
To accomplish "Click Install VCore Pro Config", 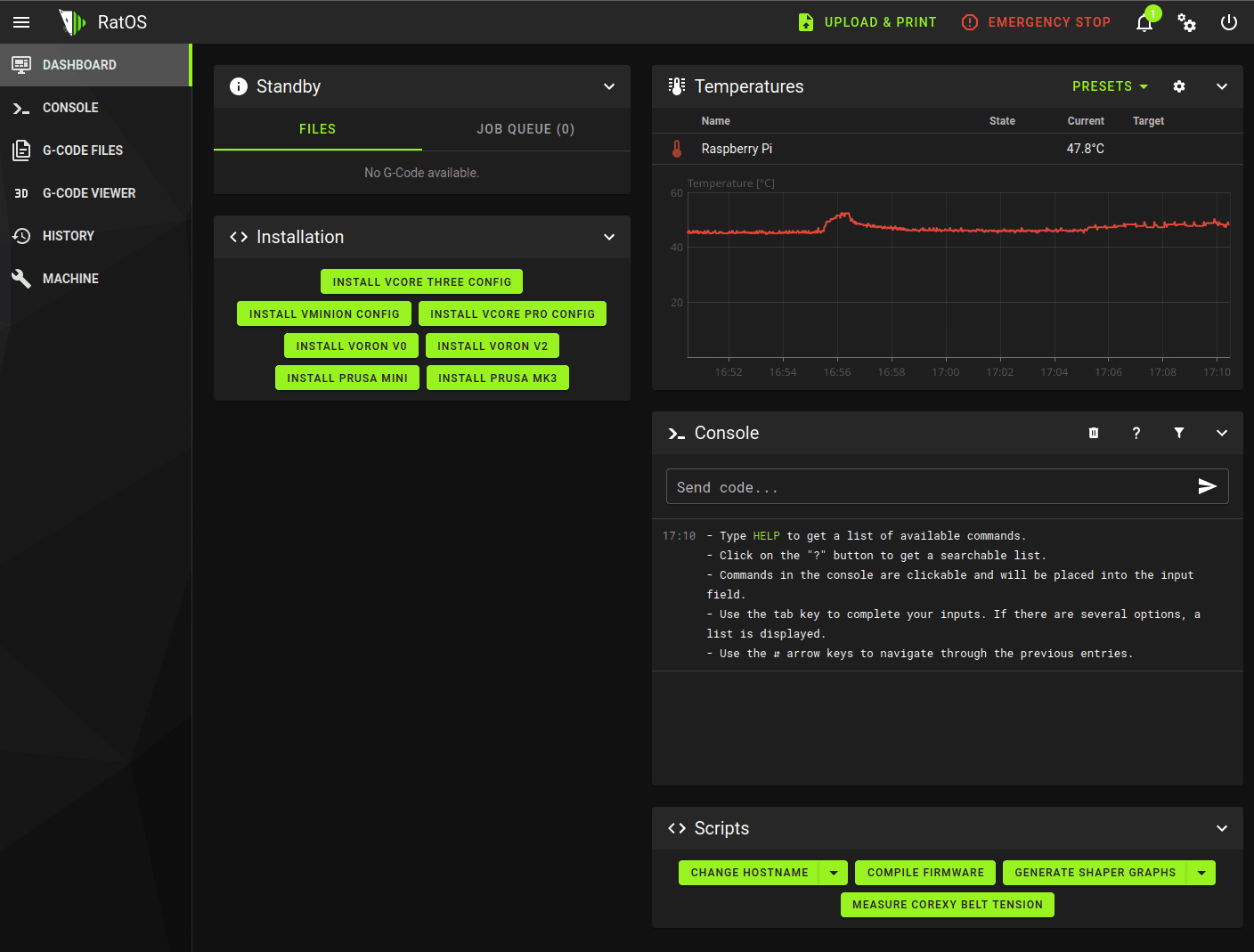I will click(x=512, y=313).
